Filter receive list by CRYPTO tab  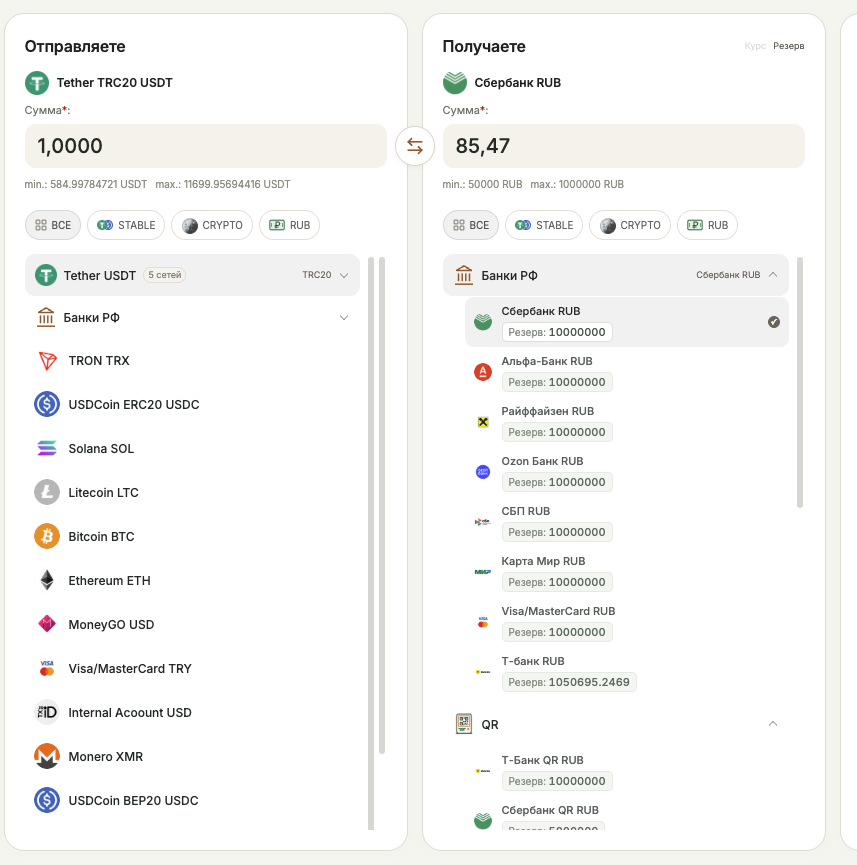(x=630, y=225)
